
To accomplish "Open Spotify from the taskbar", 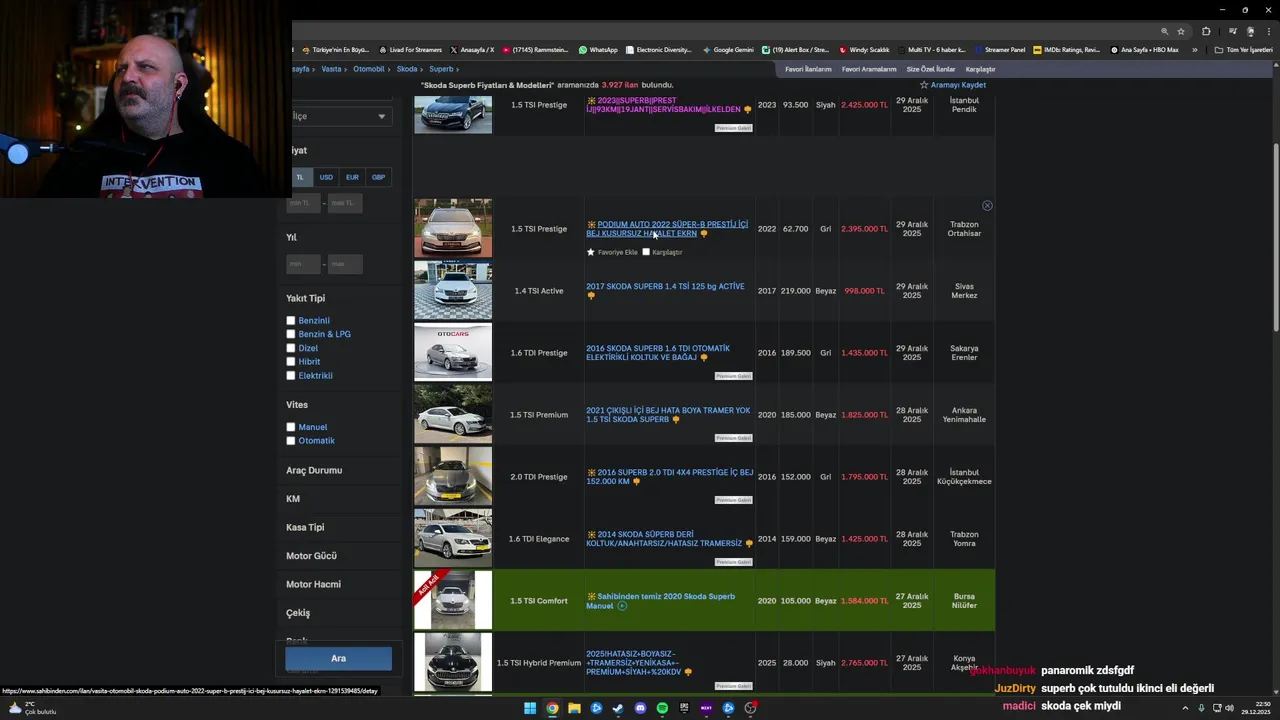I will point(662,708).
